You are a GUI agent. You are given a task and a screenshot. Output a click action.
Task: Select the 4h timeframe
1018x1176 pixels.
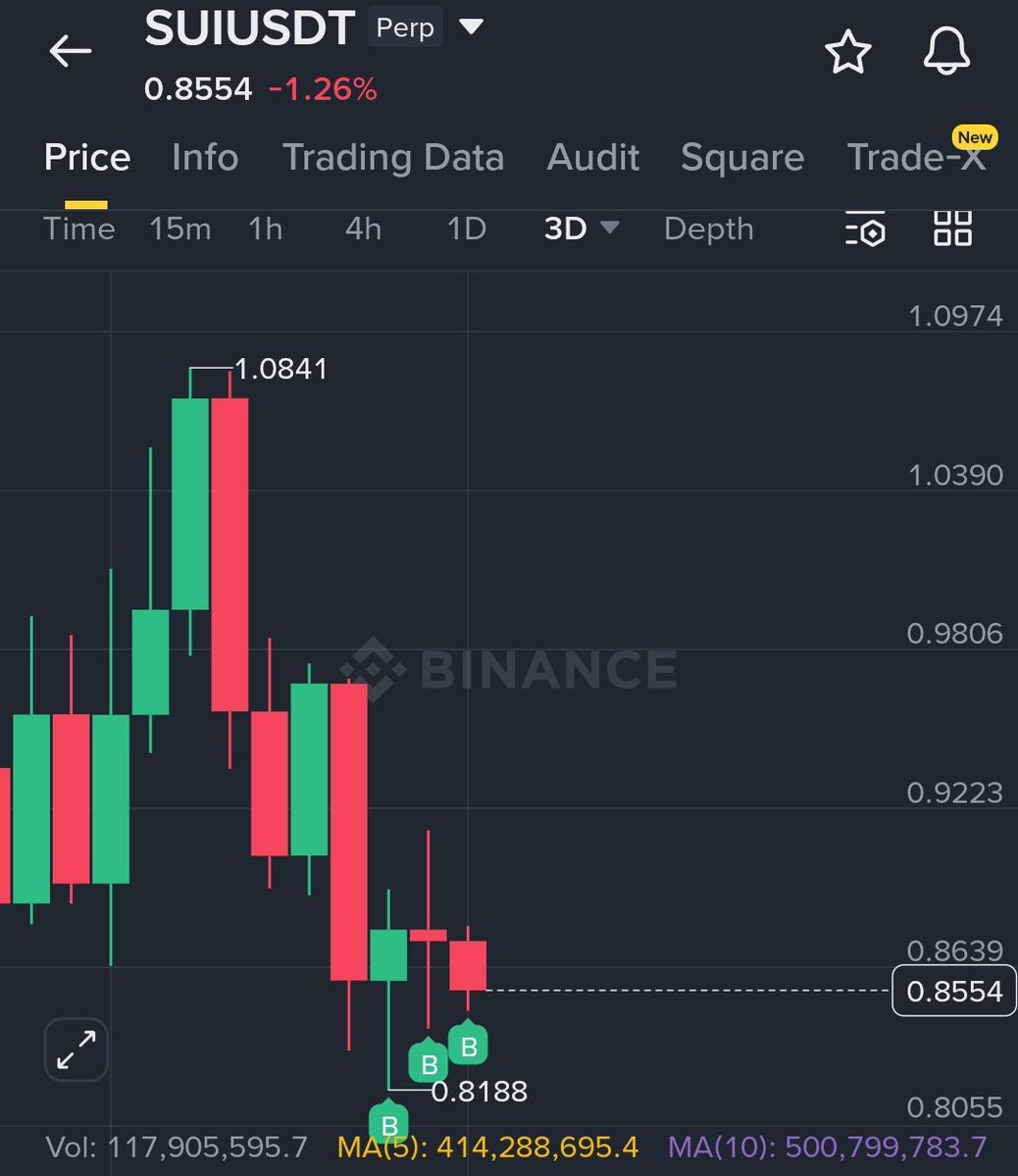tap(363, 229)
